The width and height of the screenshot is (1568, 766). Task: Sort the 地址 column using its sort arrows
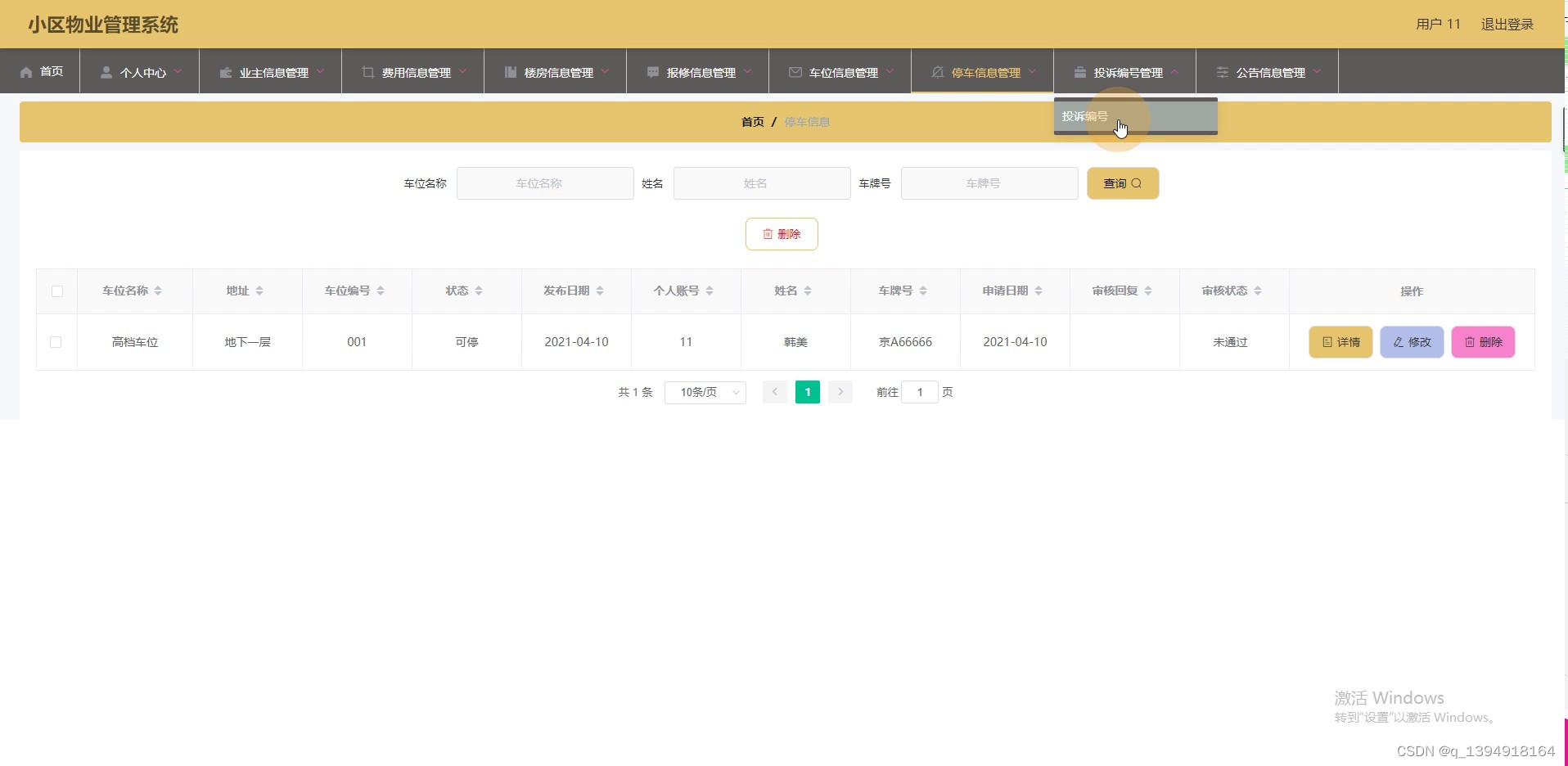pyautogui.click(x=259, y=291)
